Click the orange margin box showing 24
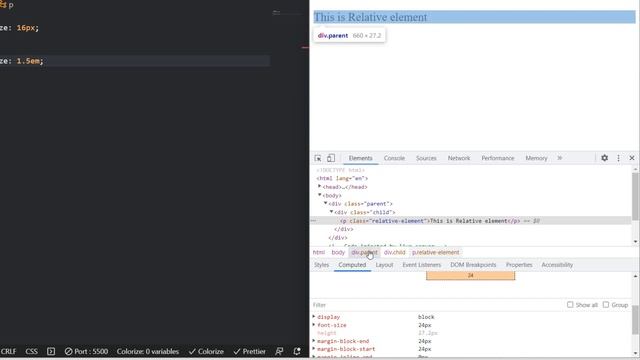640x360 pixels. (471, 276)
